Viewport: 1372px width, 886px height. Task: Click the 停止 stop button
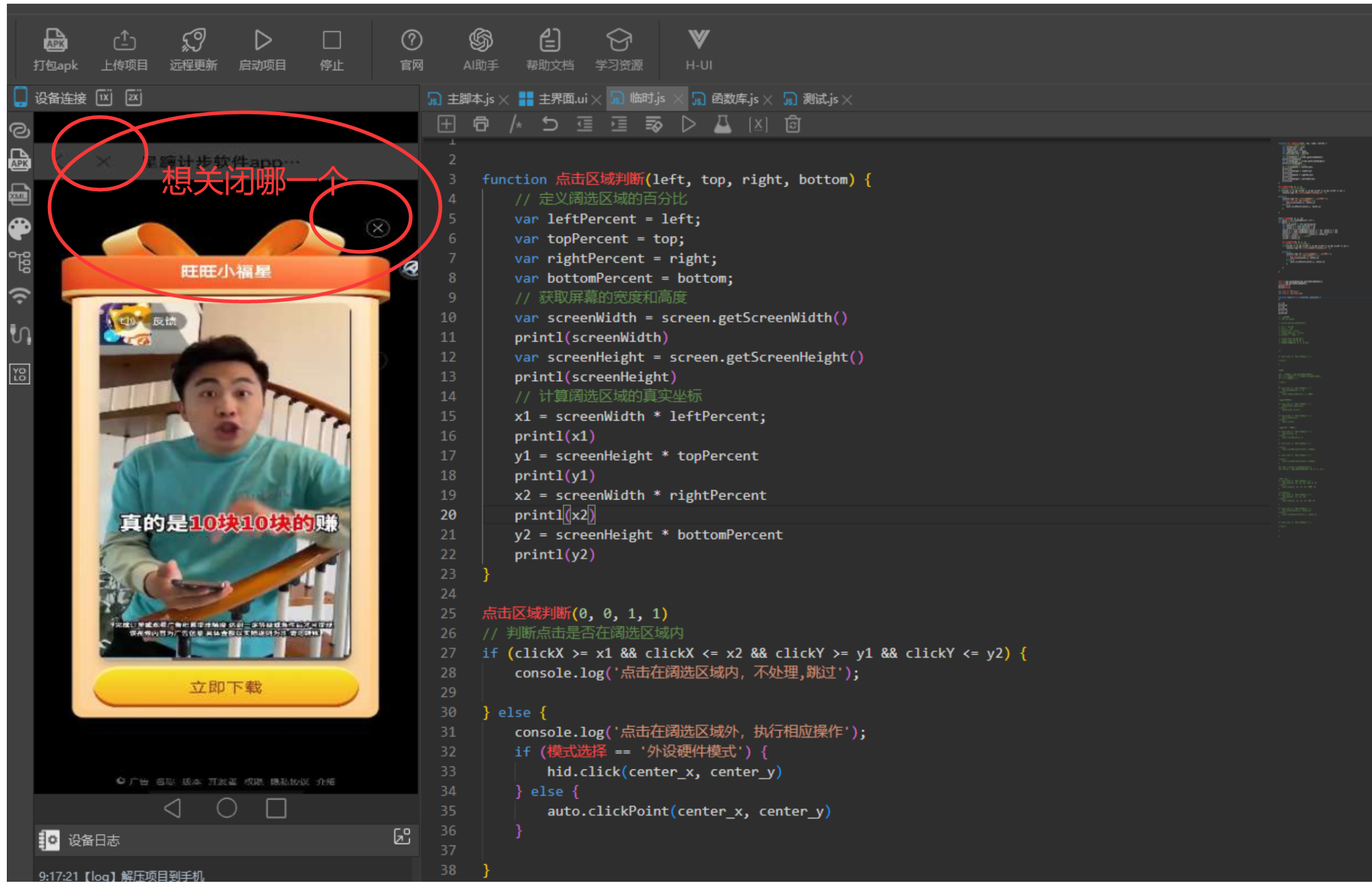click(x=332, y=50)
